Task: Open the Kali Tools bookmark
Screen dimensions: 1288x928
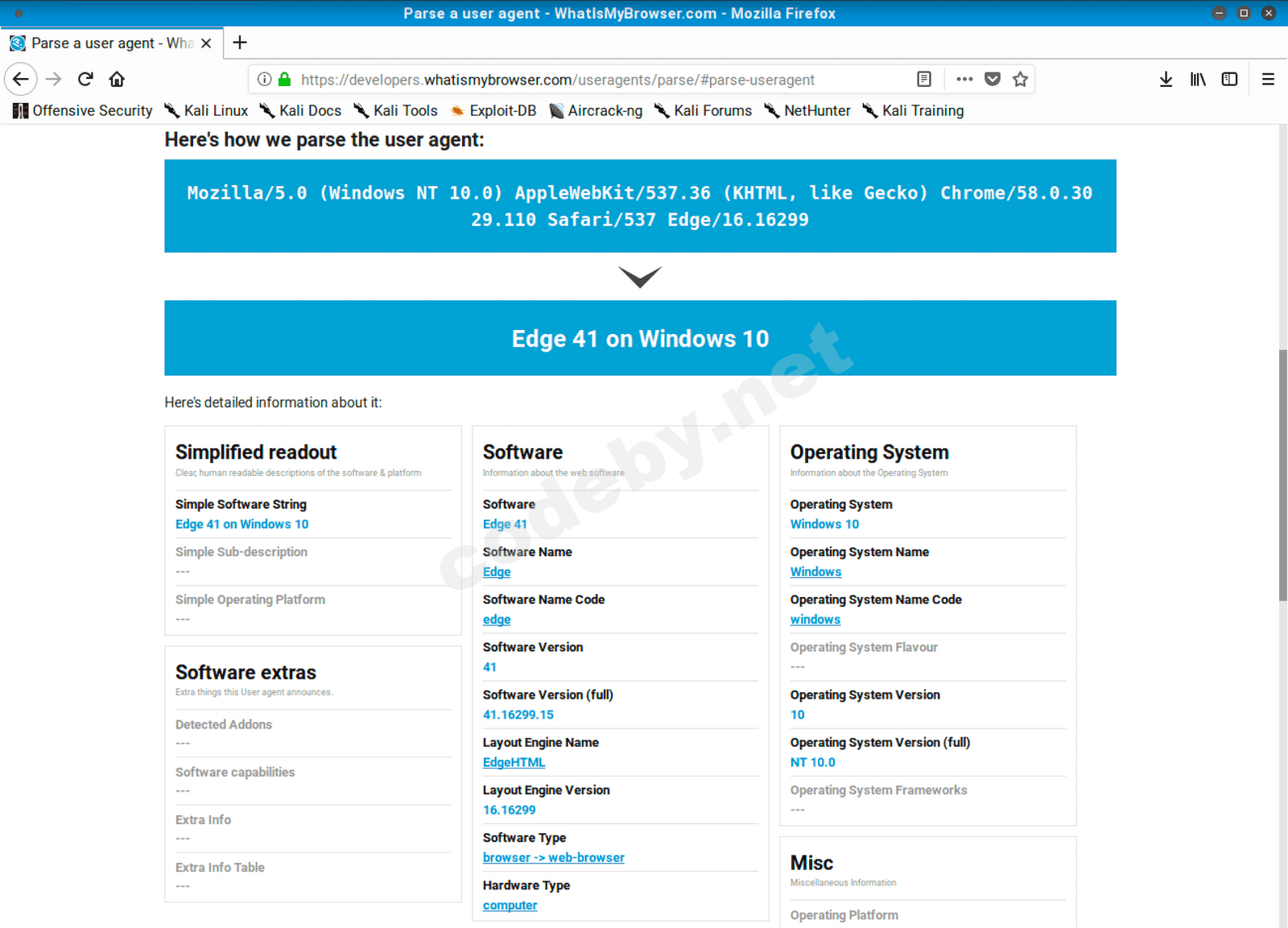Action: point(396,110)
